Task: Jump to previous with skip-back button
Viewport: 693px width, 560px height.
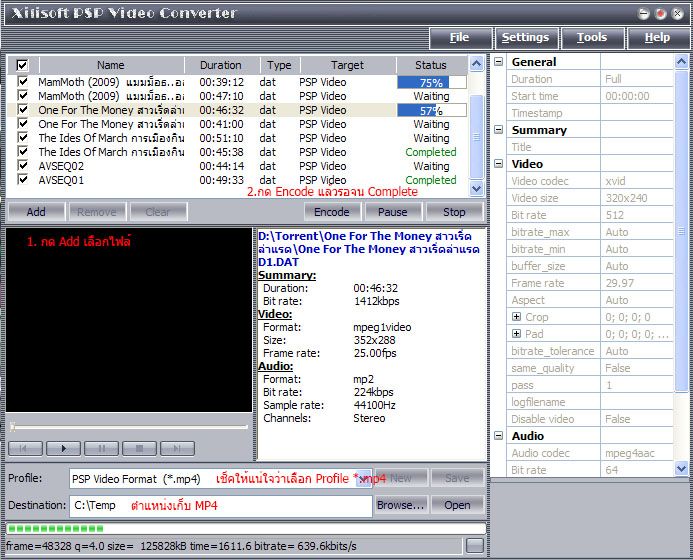Action: (25, 448)
